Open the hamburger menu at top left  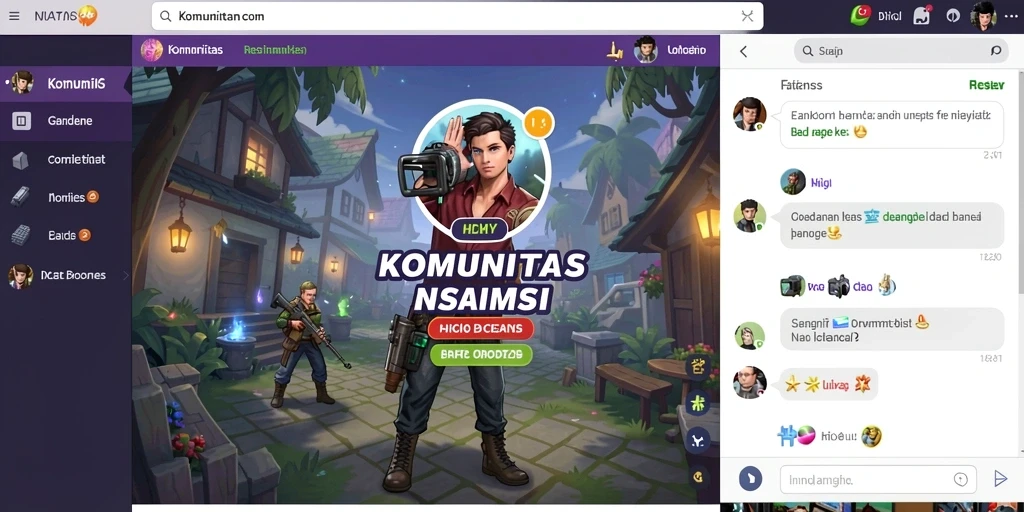[x=14, y=16]
